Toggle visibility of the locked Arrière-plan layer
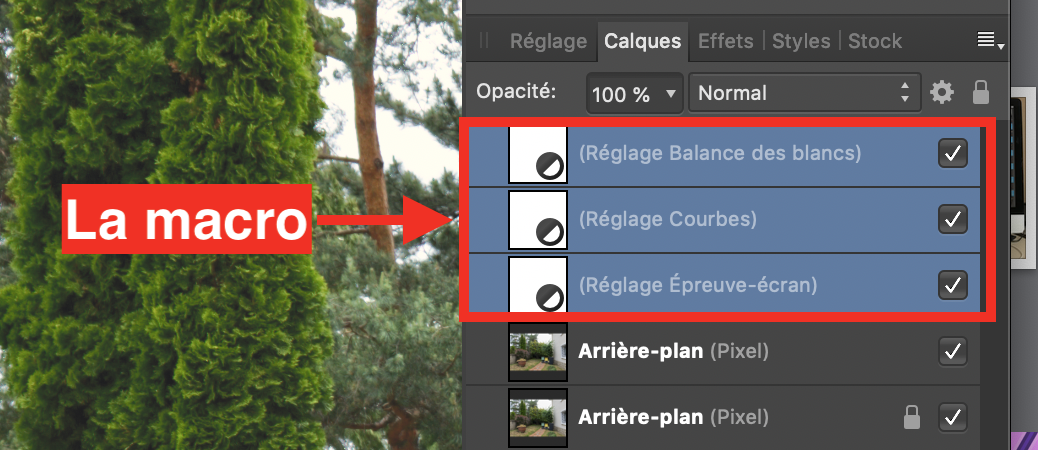 [x=953, y=417]
